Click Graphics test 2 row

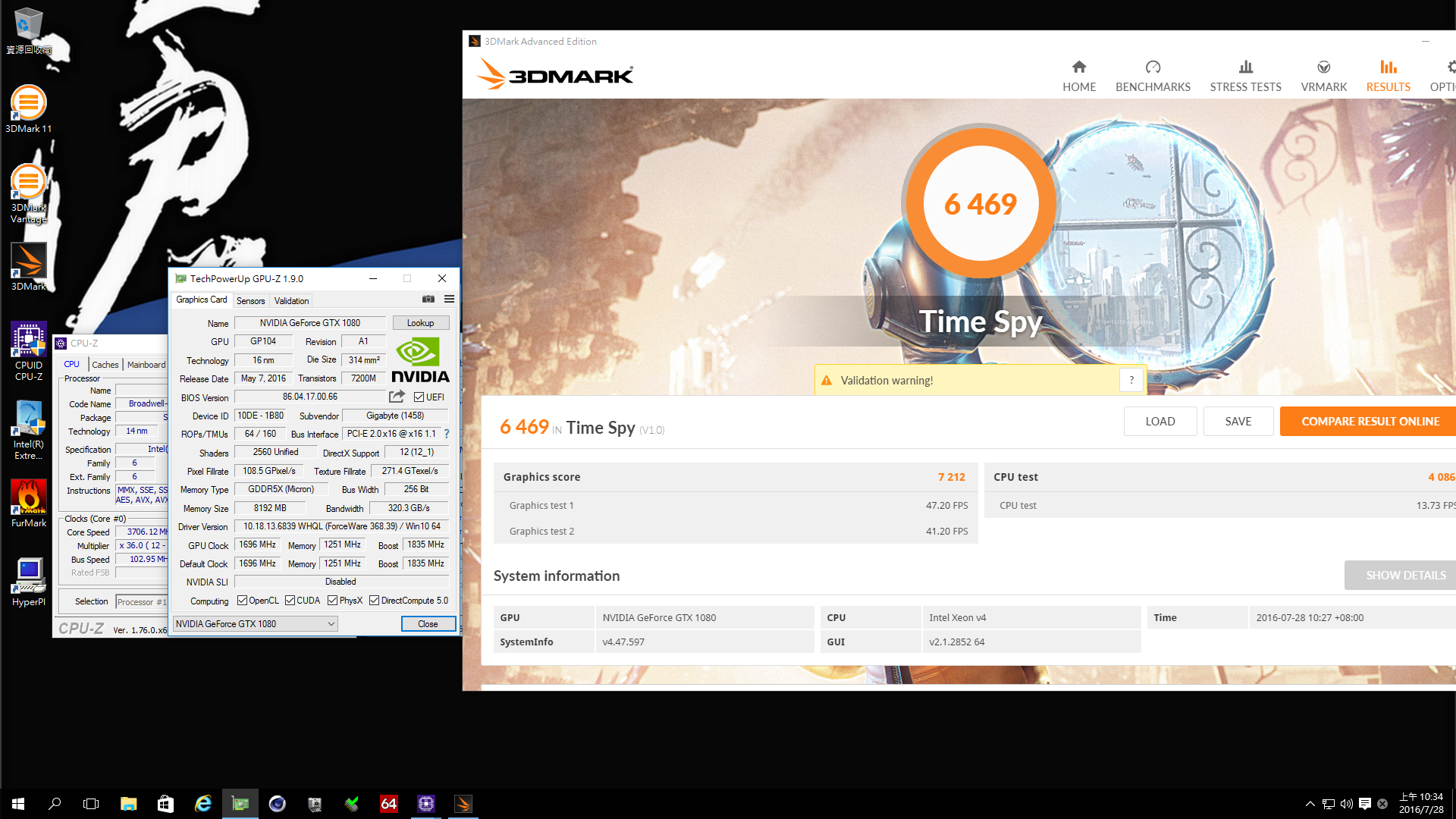(x=735, y=531)
